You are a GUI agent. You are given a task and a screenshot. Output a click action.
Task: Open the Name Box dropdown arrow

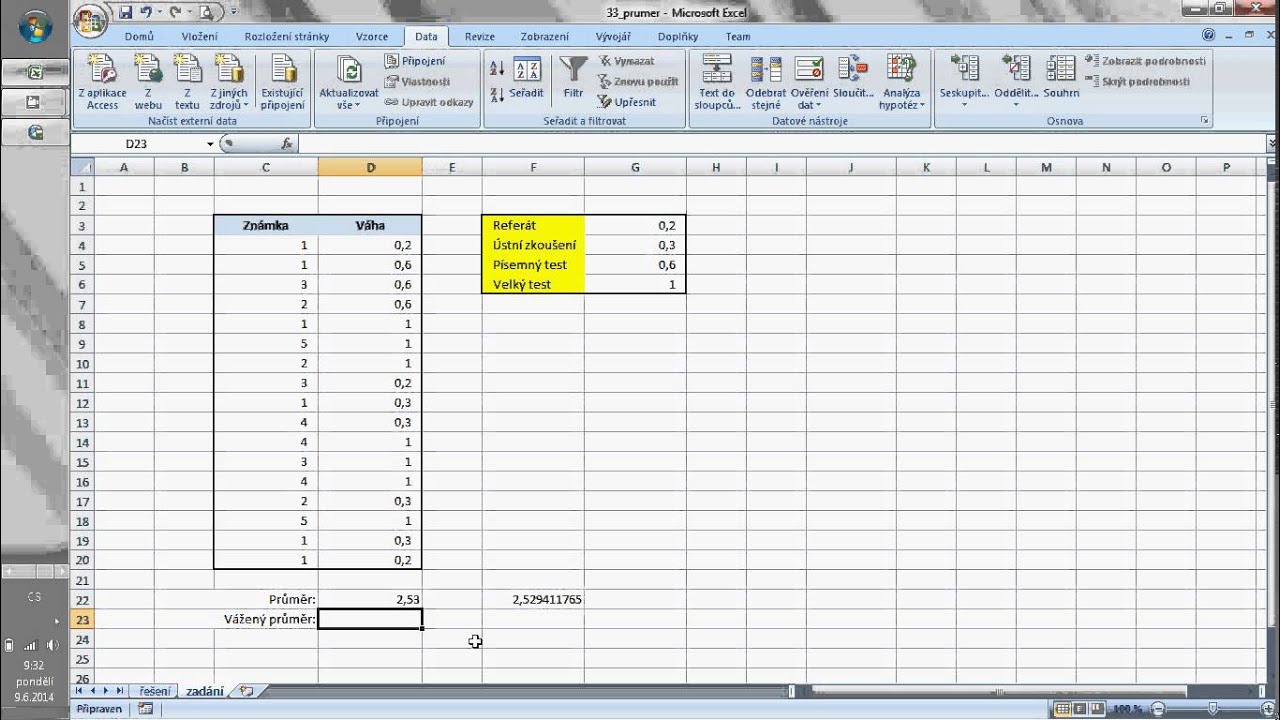[x=210, y=144]
